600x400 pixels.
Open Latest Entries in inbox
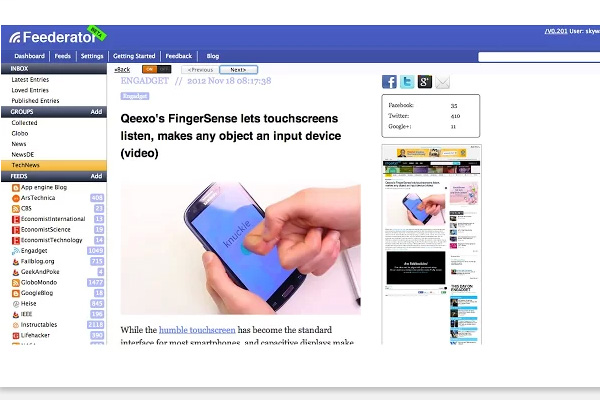coord(30,80)
